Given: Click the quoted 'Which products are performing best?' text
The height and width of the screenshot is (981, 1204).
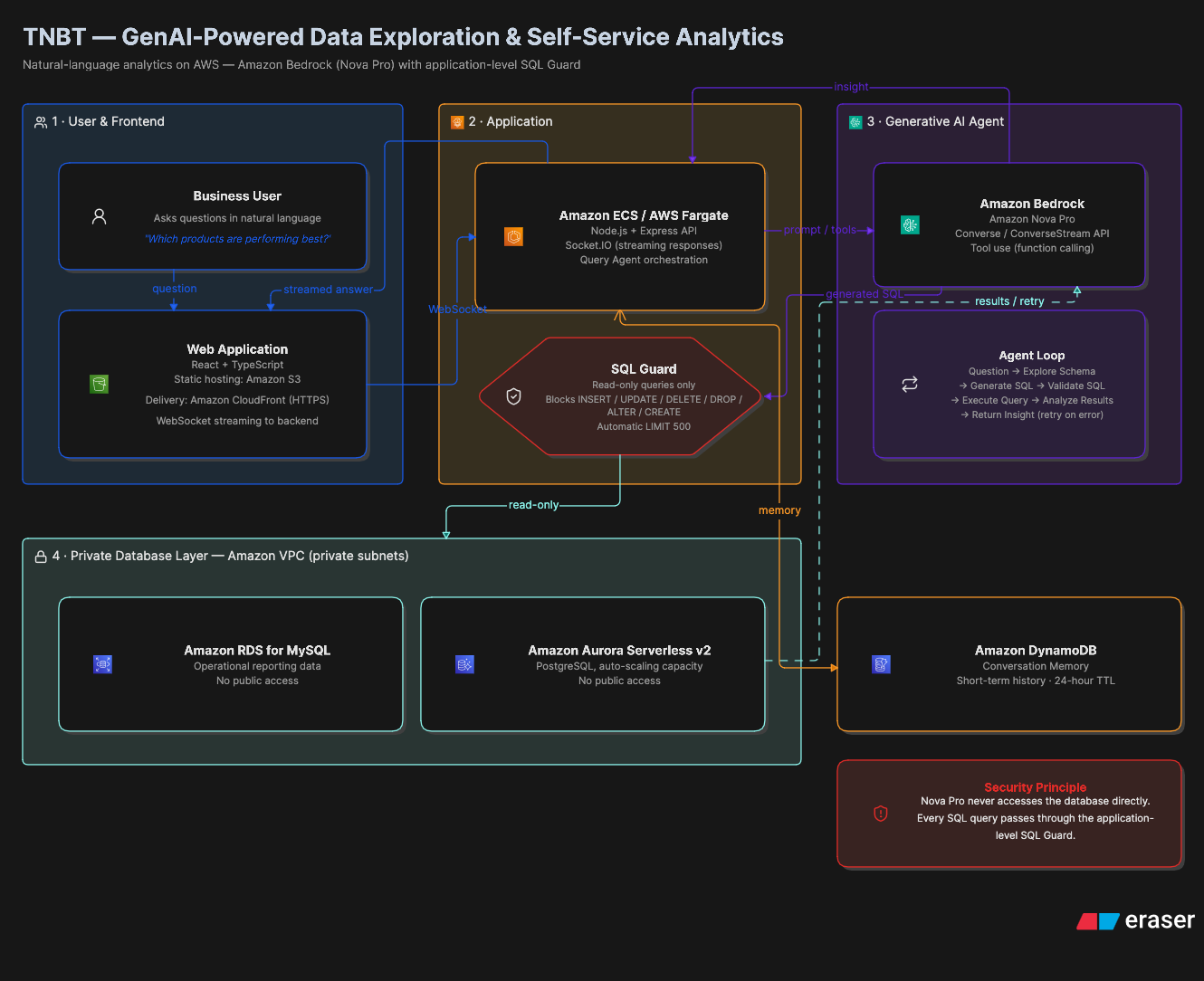Looking at the screenshot, I should click(238, 239).
